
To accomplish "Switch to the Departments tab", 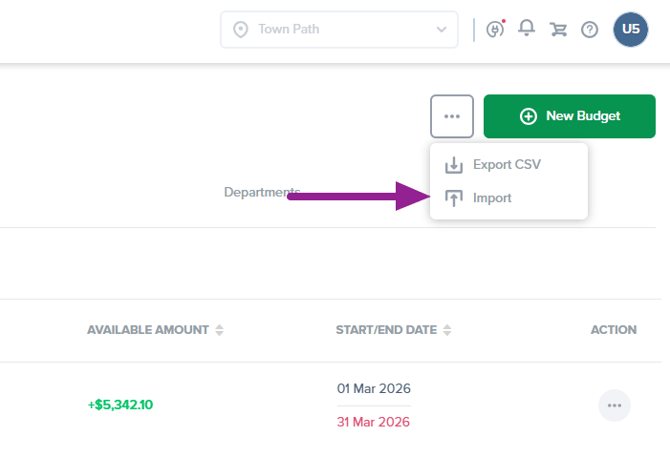I will pos(262,192).
